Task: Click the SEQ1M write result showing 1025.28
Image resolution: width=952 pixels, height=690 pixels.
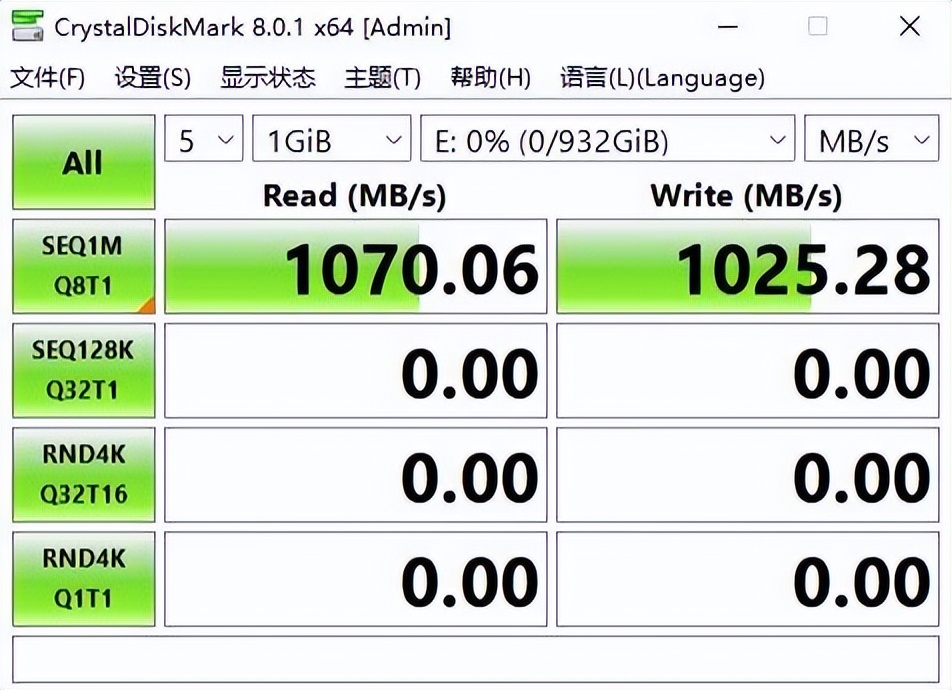Action: 748,265
